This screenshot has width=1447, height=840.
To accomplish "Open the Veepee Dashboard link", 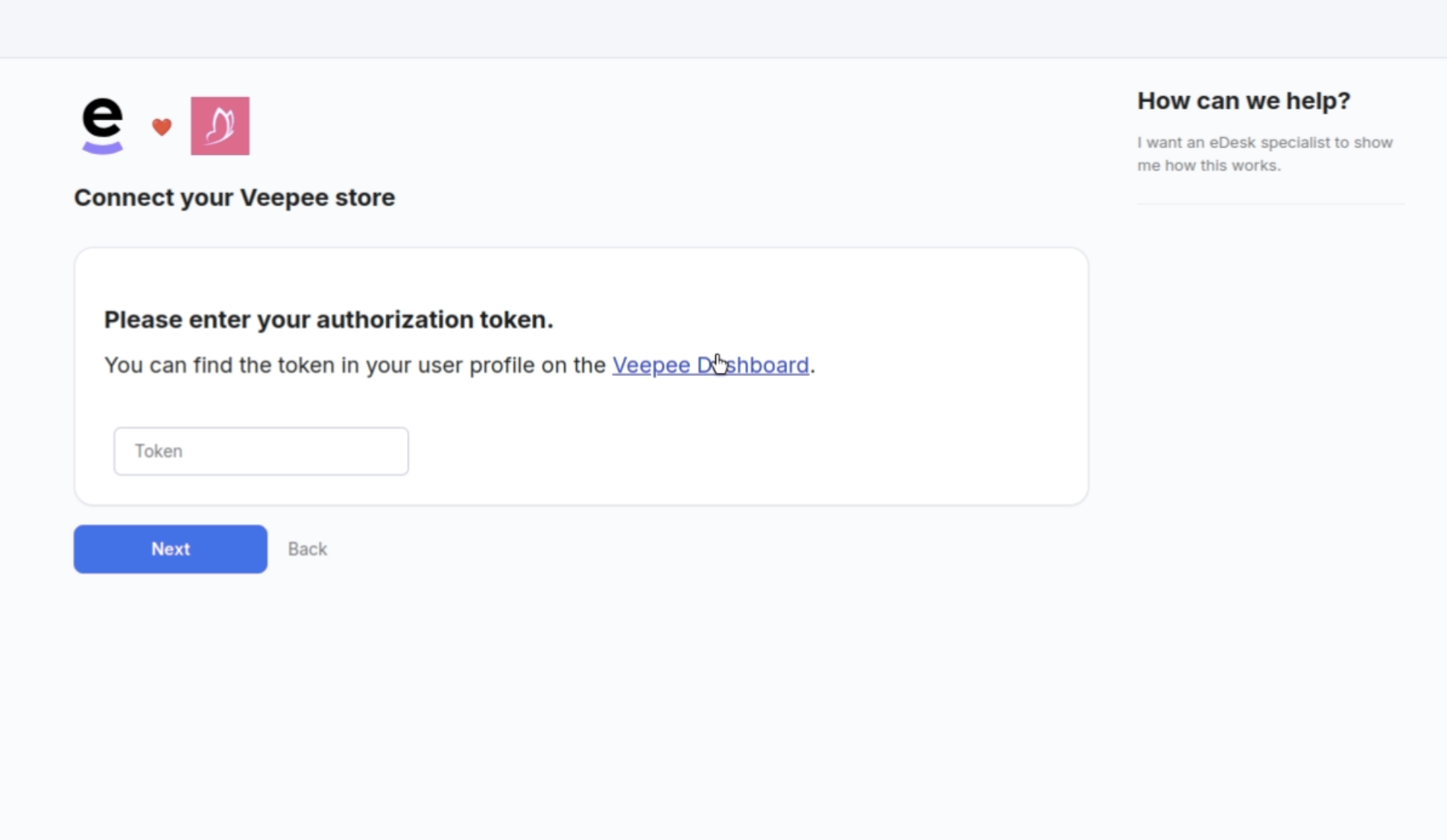I will 710,365.
